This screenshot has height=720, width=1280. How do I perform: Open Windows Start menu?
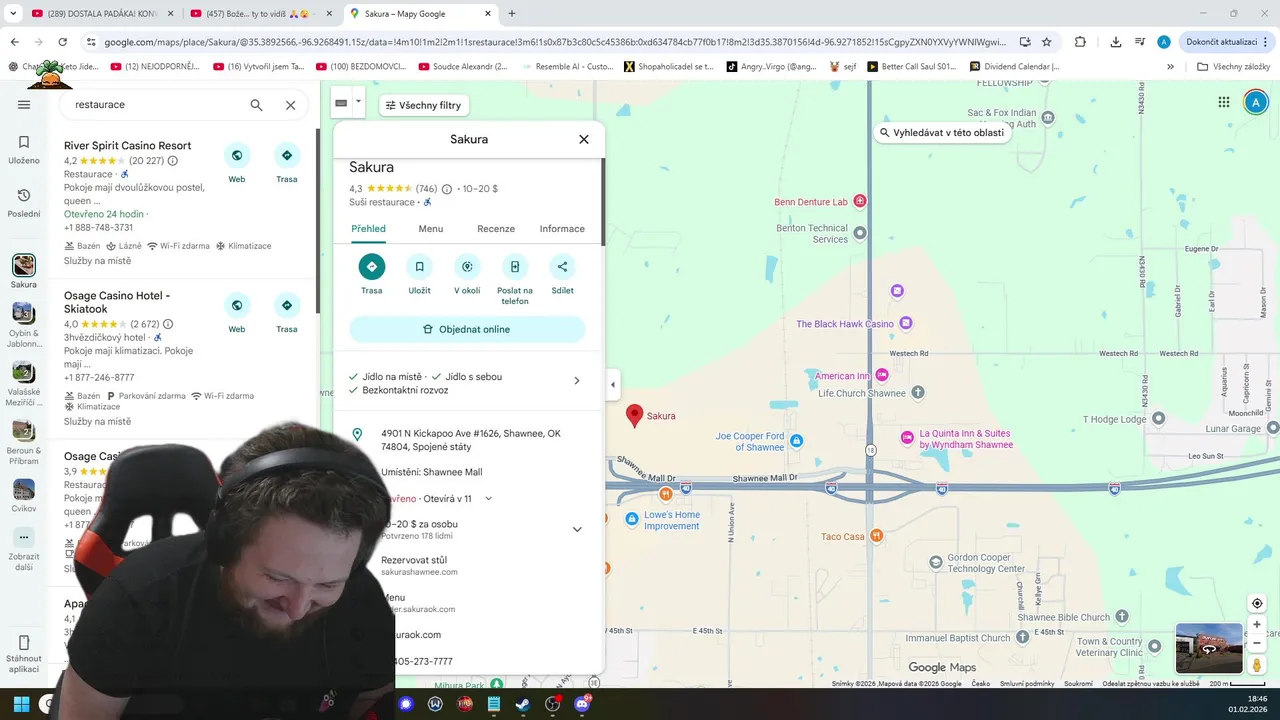coord(21,704)
